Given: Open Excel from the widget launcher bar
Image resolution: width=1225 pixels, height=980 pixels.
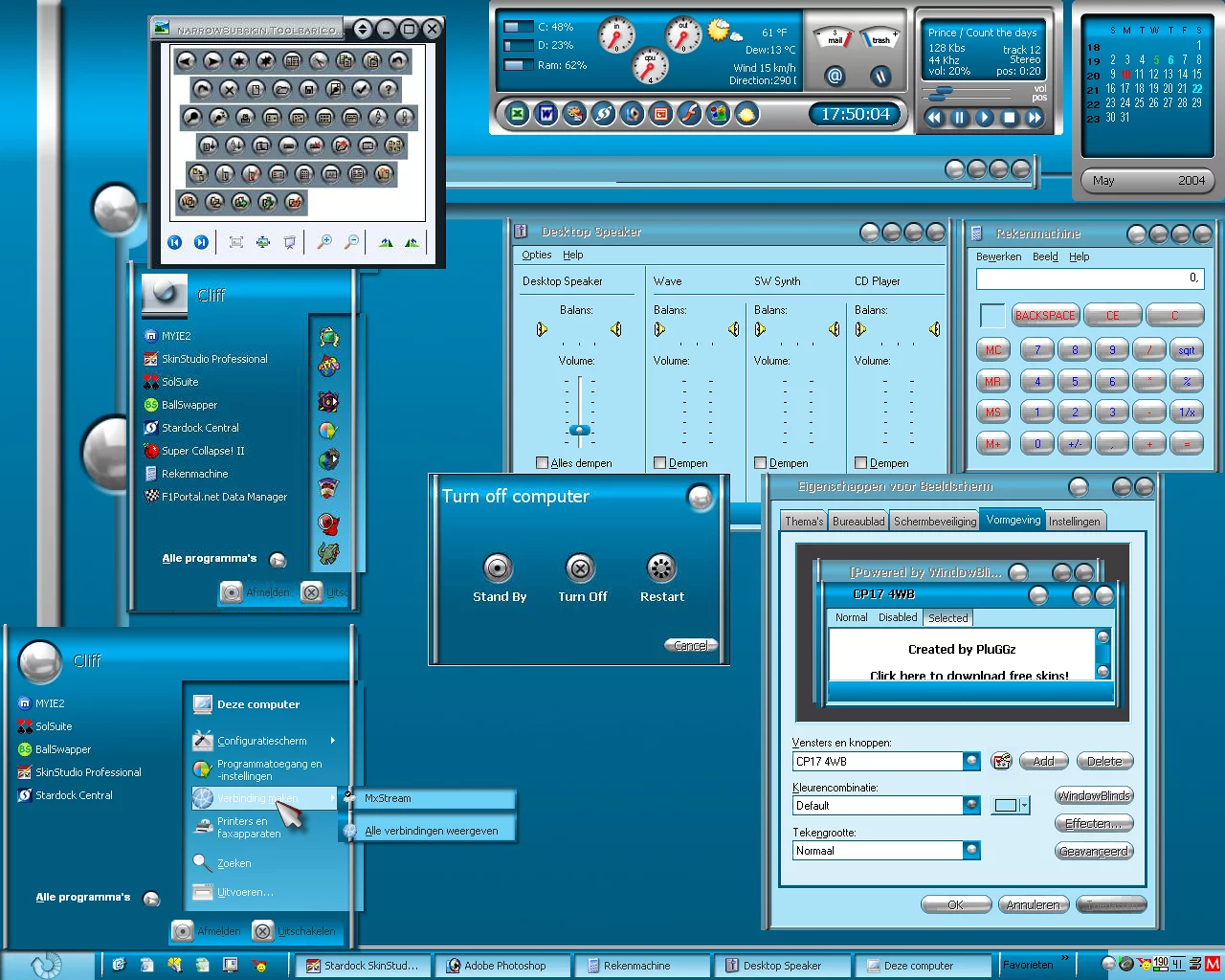Looking at the screenshot, I should coord(517,115).
